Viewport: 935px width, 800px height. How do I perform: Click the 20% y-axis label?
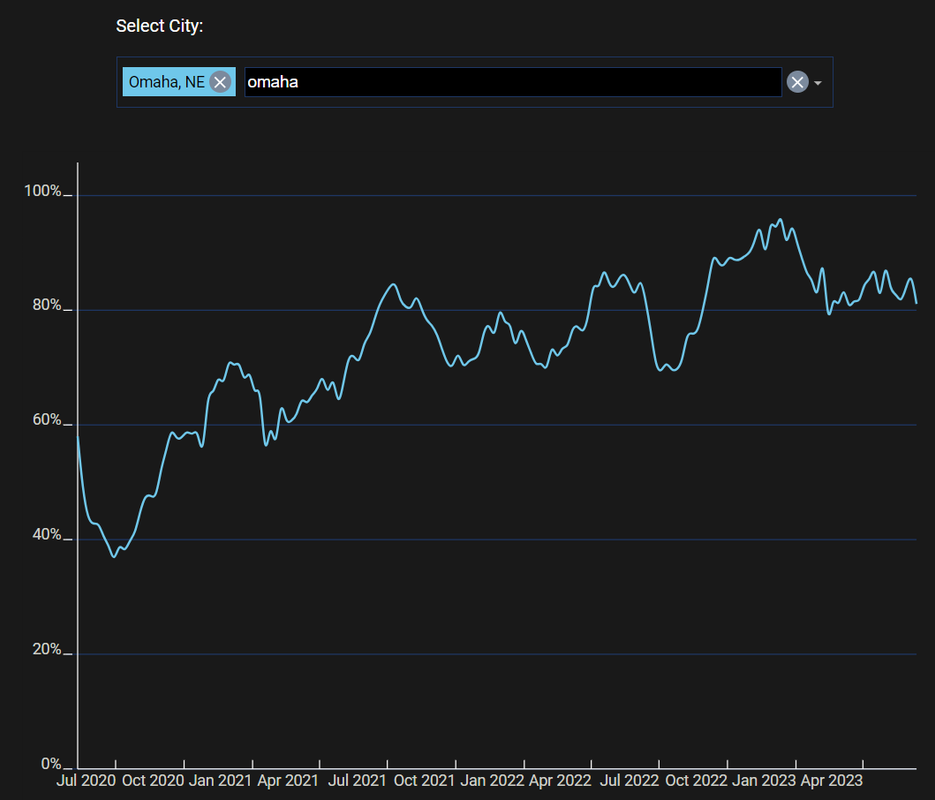[47, 649]
